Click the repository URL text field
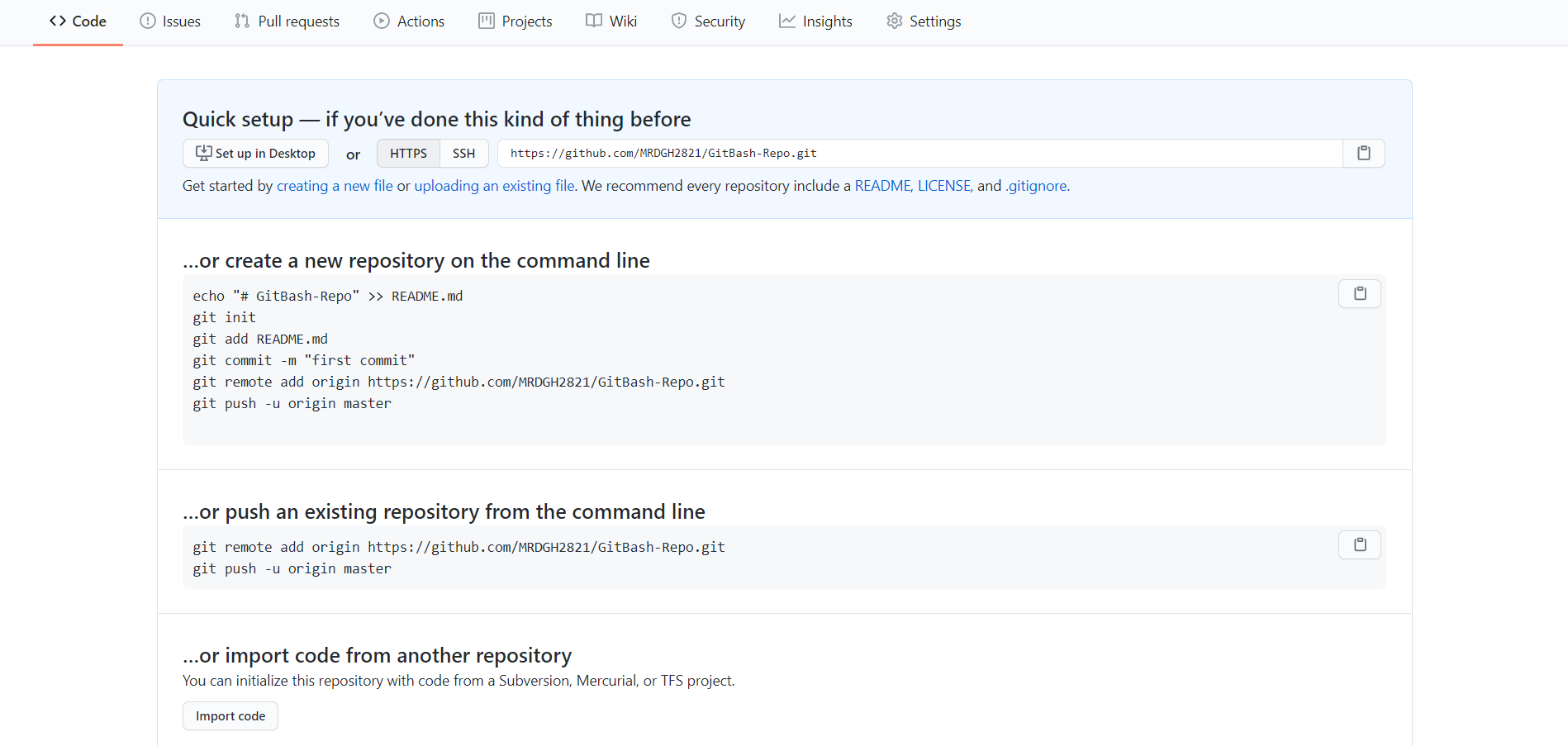Viewport: 1568px width, 746px height. click(x=919, y=154)
